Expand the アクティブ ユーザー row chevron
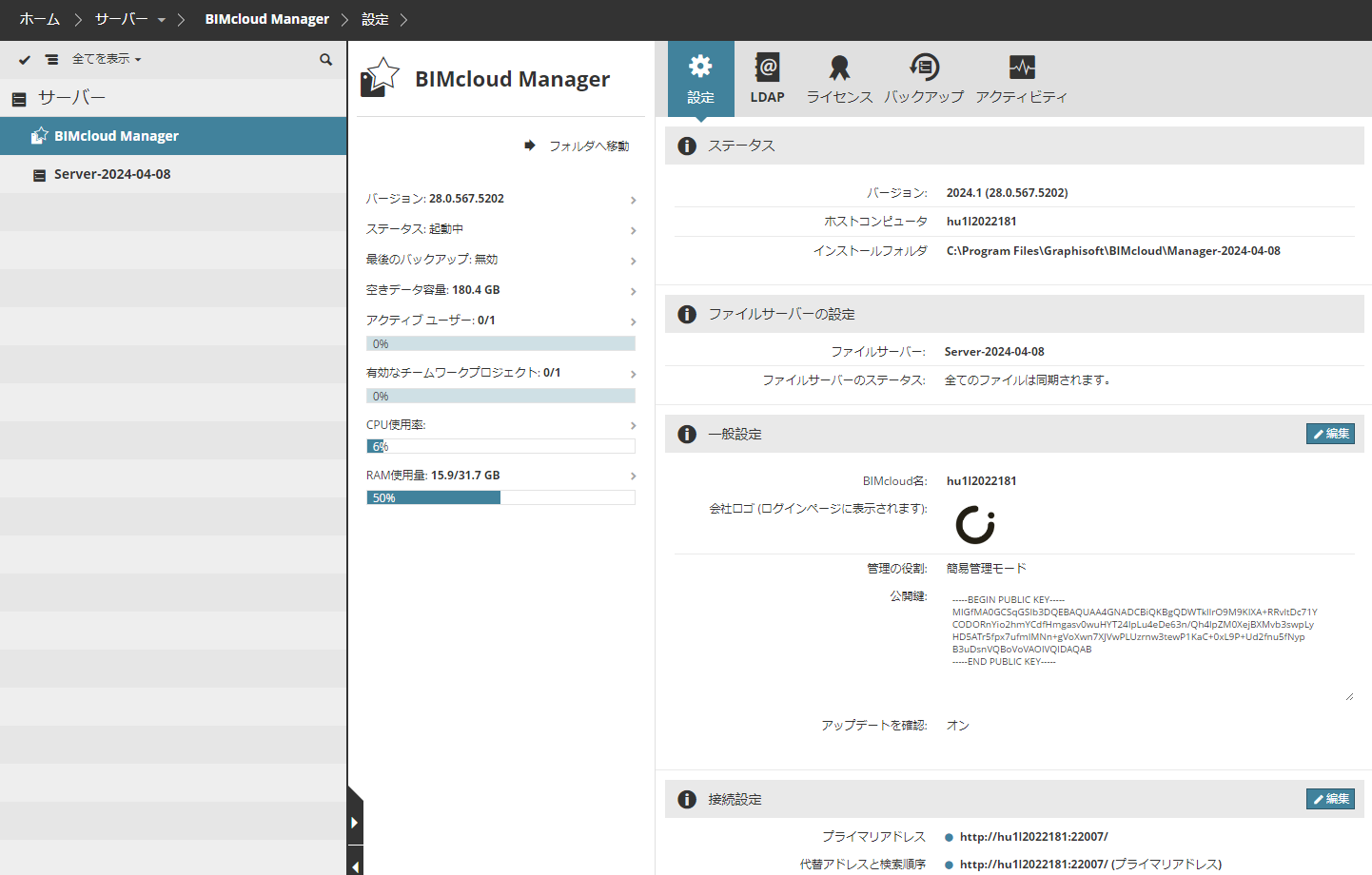The width and height of the screenshot is (1372, 875). (633, 321)
